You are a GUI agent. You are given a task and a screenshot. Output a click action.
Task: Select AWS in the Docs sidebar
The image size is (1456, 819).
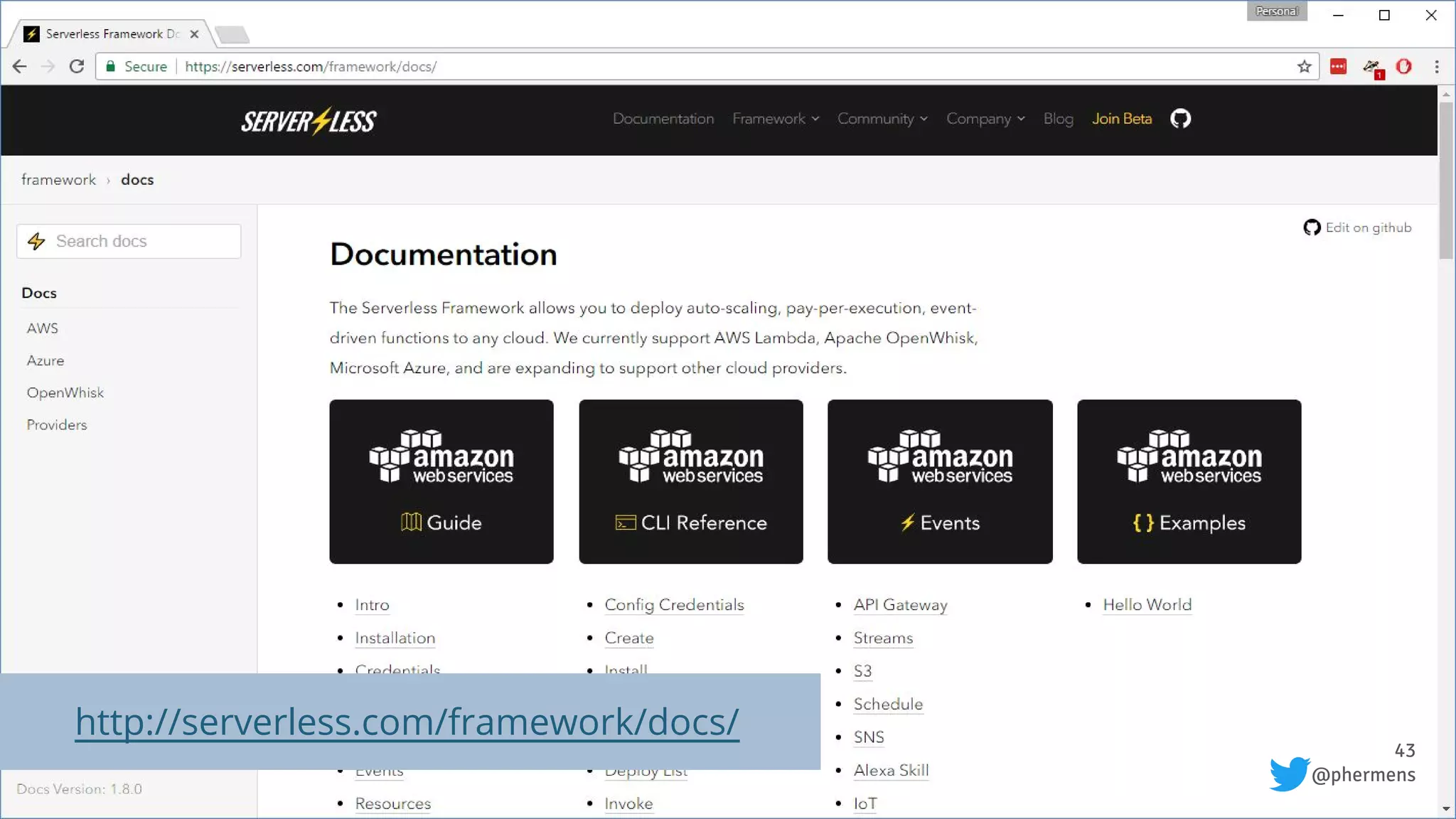(x=43, y=328)
